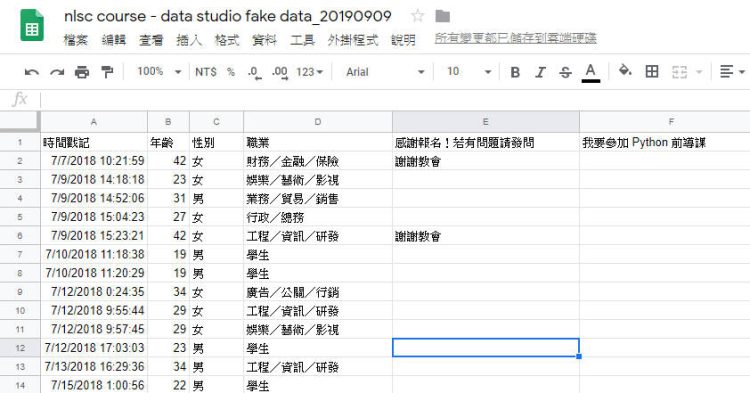
Task: Toggle bold formatting
Action: tap(515, 72)
